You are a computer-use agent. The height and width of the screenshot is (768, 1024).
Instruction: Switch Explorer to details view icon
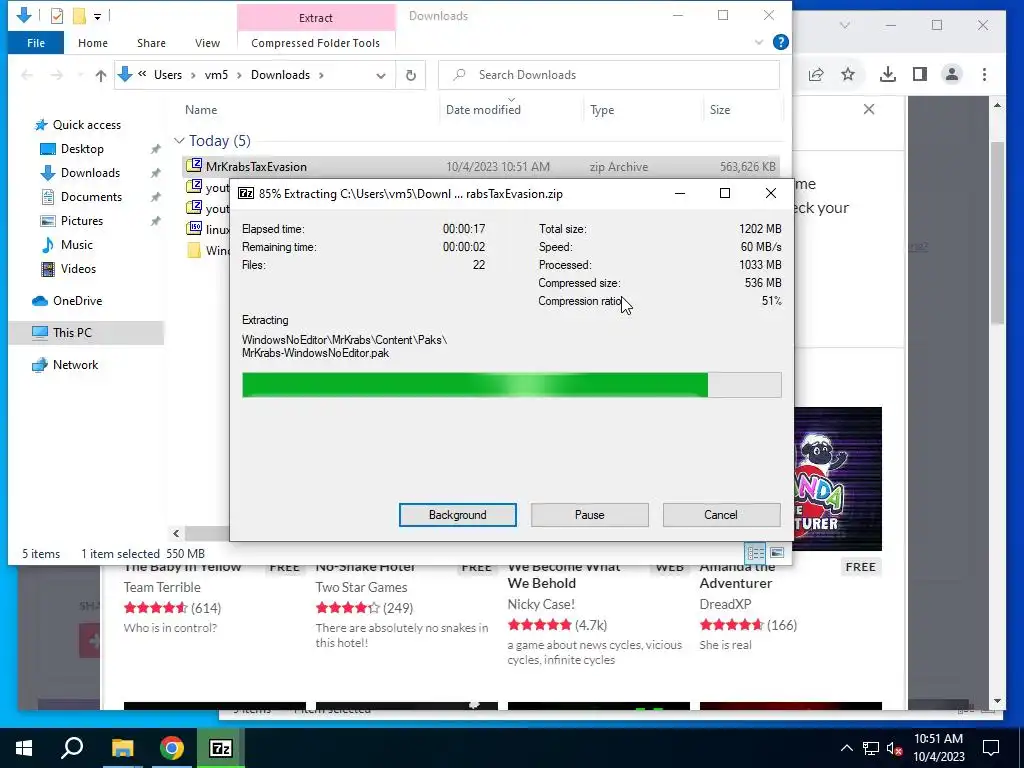pos(756,554)
